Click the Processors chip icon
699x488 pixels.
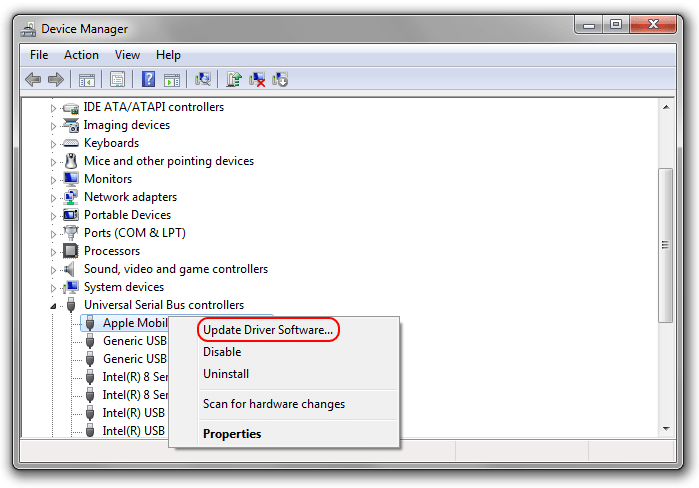[70, 251]
